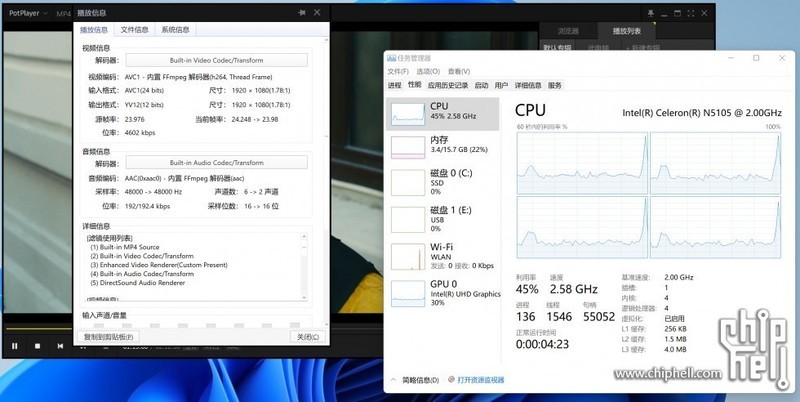Click the first CPU core usage graph
Image resolution: width=800 pixels, height=402 pixels.
coord(582,163)
